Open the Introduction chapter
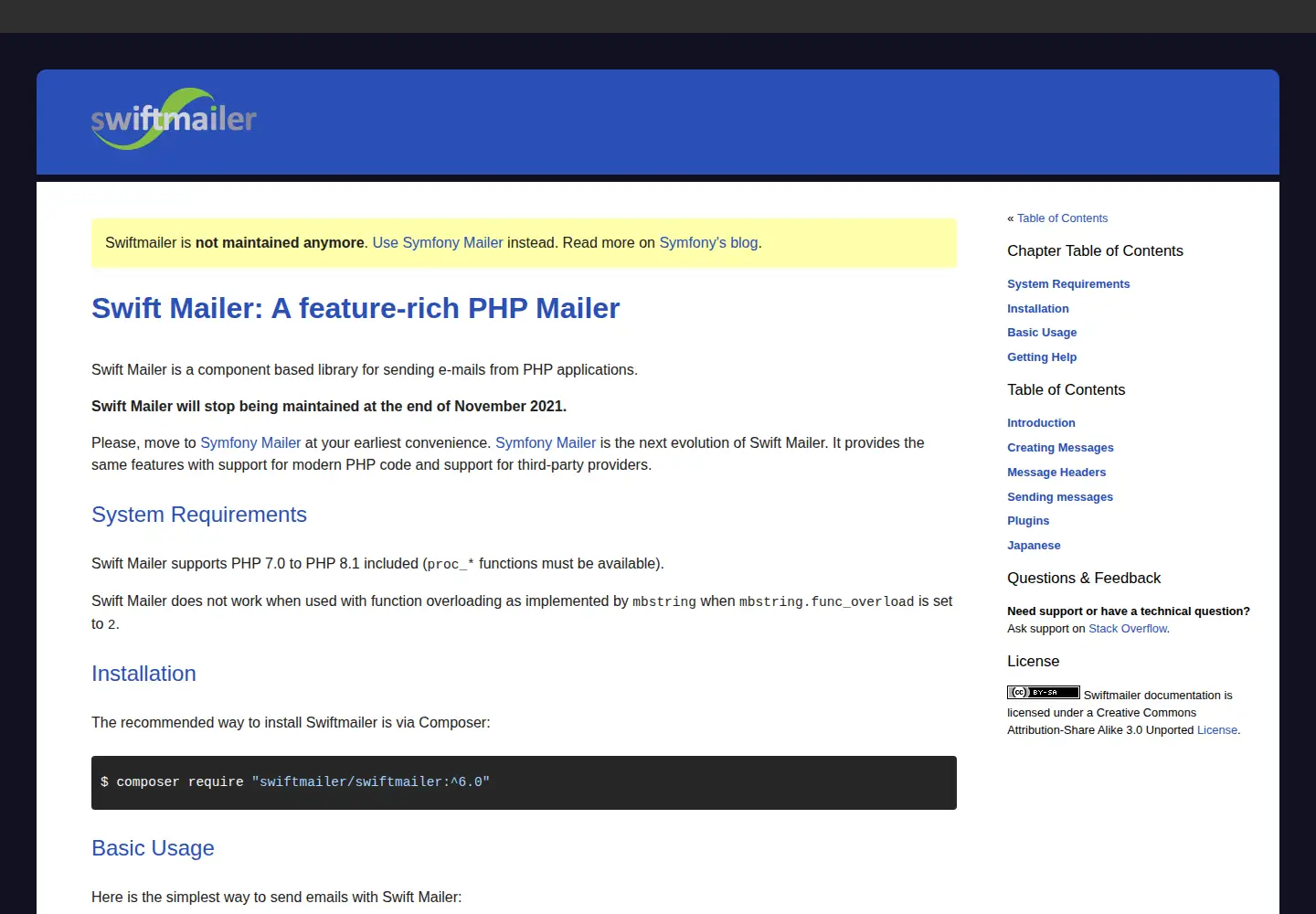Image resolution: width=1316 pixels, height=914 pixels. click(x=1041, y=423)
